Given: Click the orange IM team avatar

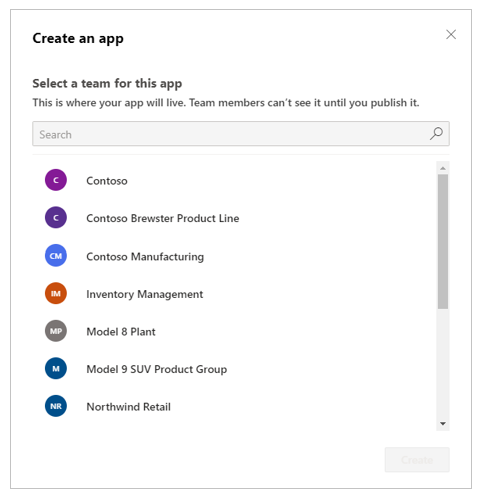Looking at the screenshot, I should pyautogui.click(x=56, y=293).
